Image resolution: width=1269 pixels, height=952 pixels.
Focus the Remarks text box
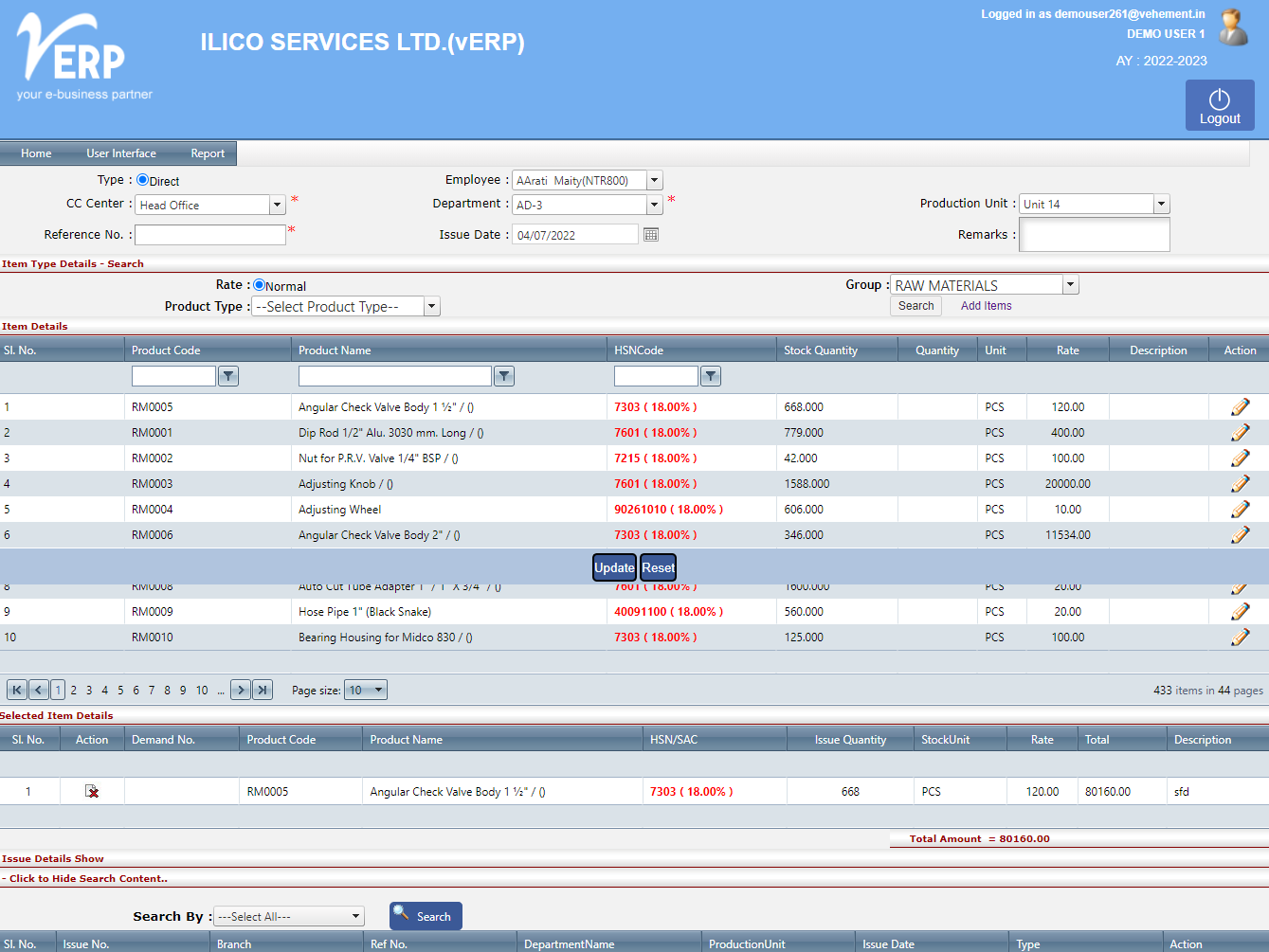1095,235
